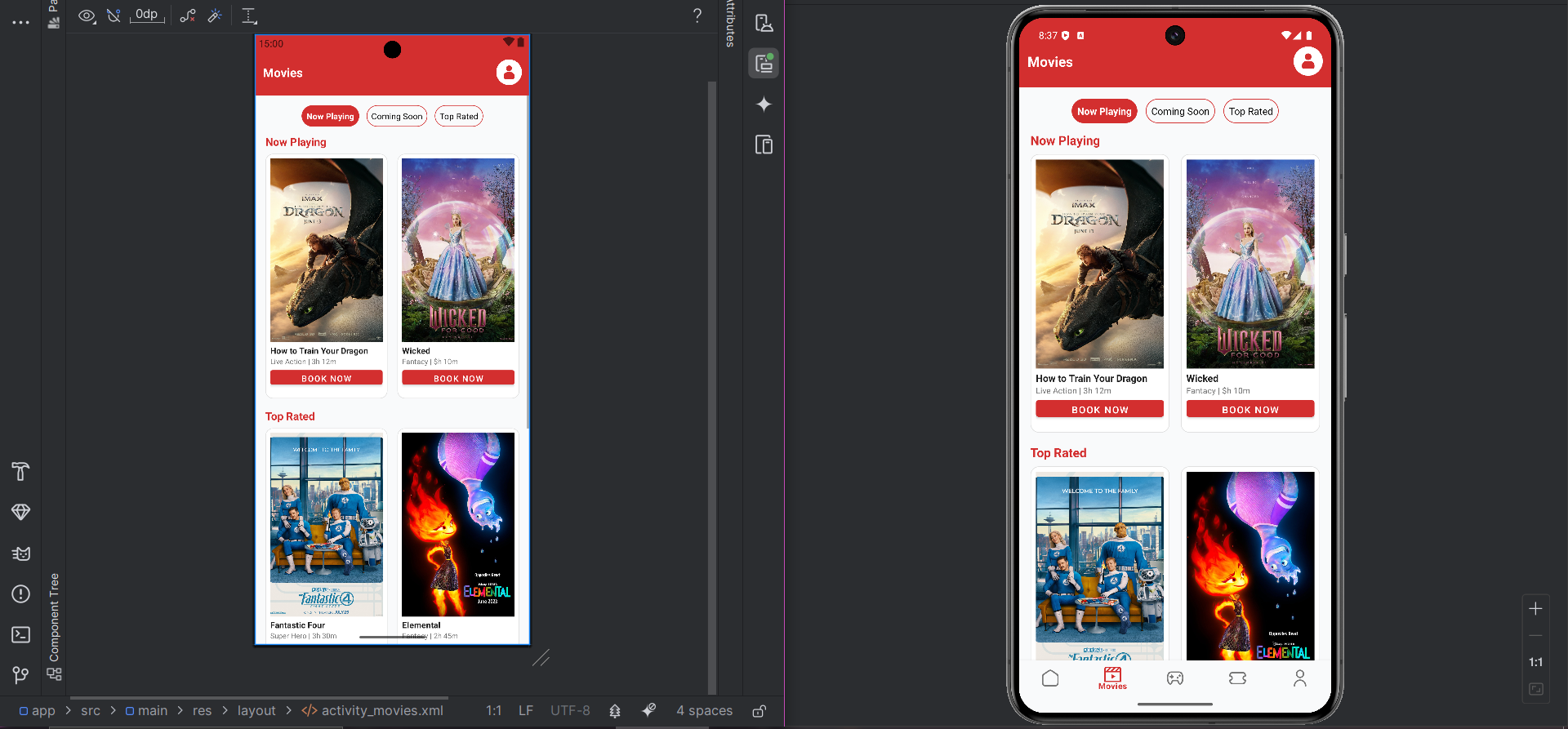Clear all constraints in layout toolbar
1568x729 pixels.
(x=188, y=16)
